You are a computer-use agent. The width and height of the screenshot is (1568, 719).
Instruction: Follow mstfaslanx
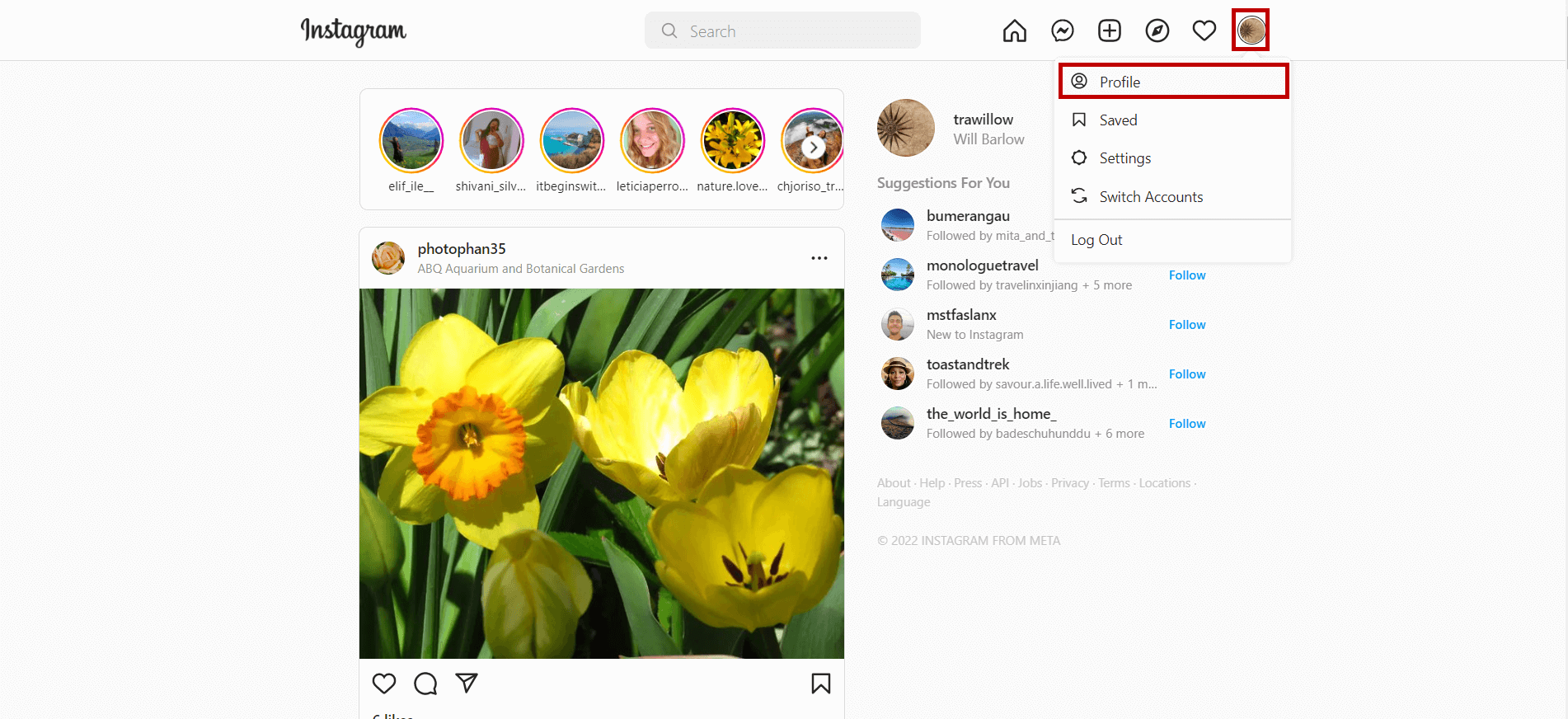click(x=1187, y=325)
